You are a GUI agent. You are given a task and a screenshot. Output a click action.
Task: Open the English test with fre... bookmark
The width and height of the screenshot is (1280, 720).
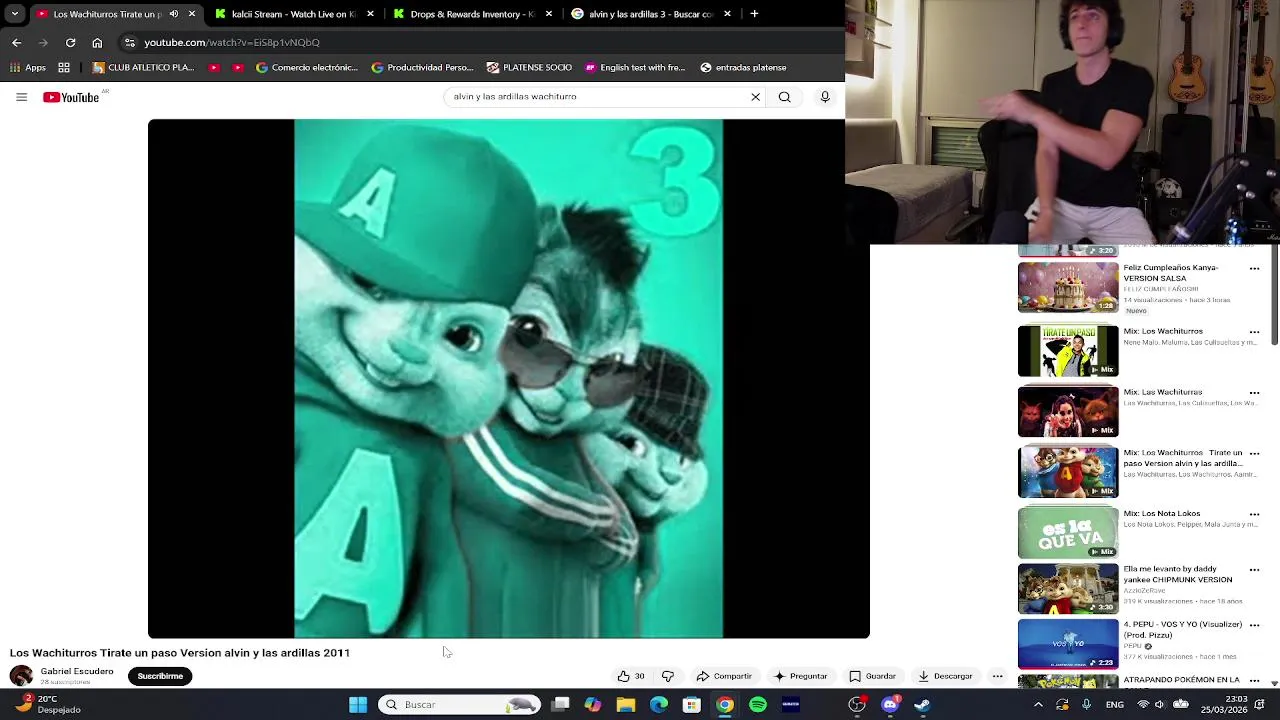click(635, 67)
